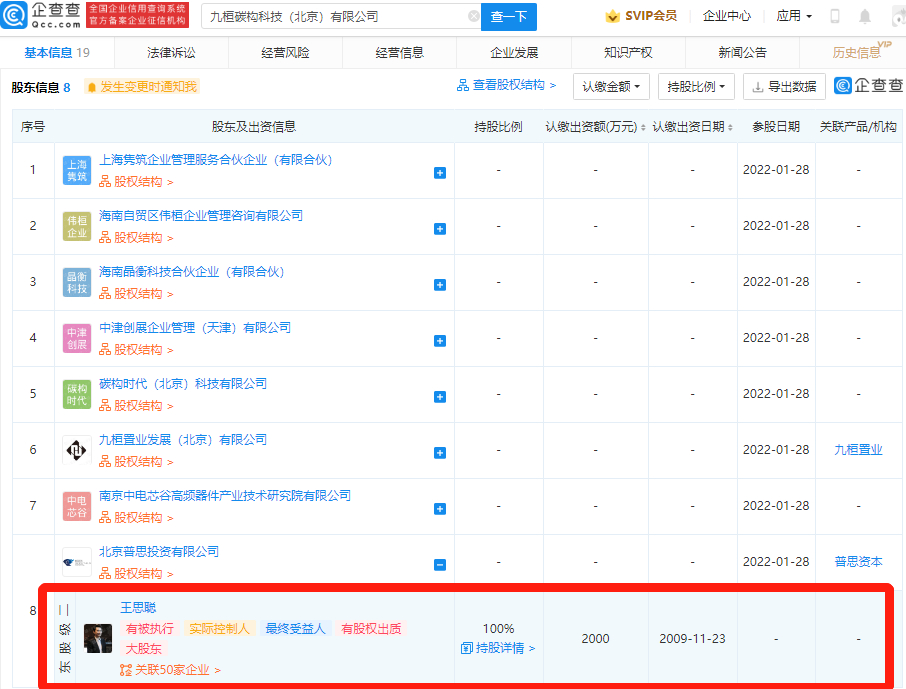Image resolution: width=906 pixels, height=689 pixels.
Task: Open 关联50家企业 link
Action: pos(170,670)
